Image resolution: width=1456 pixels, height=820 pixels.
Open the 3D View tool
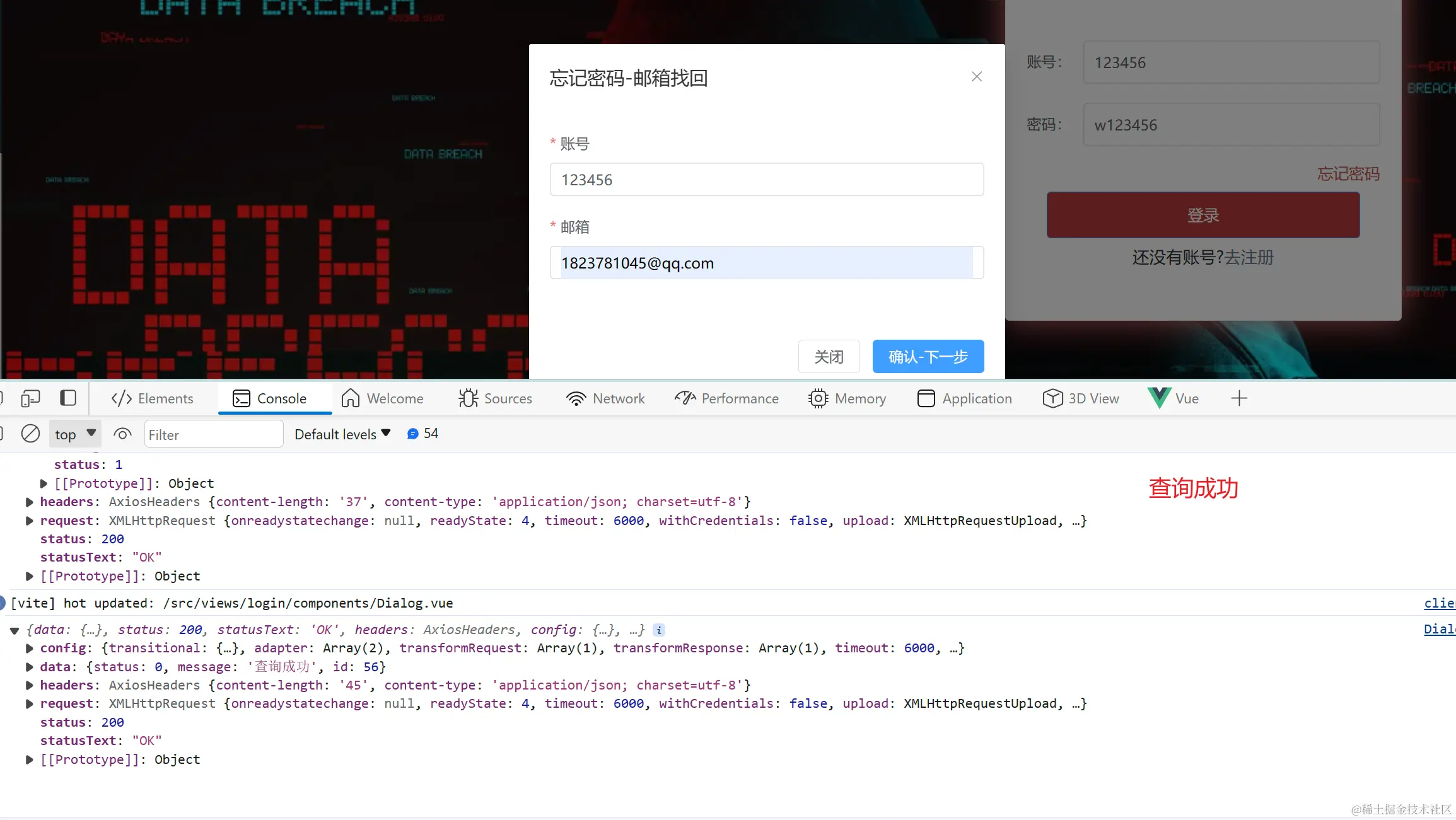(x=1081, y=398)
